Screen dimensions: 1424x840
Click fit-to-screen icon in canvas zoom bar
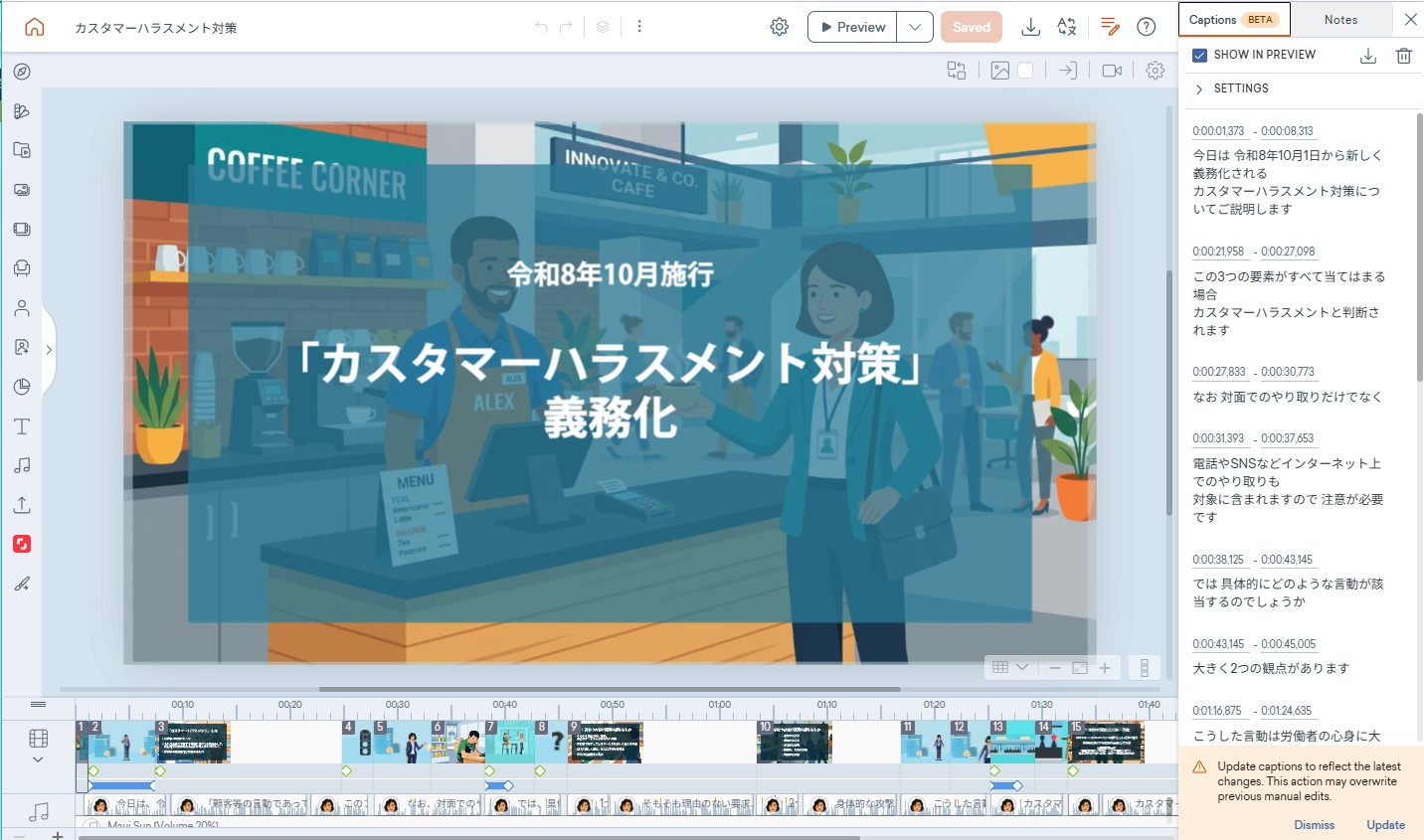point(1080,668)
